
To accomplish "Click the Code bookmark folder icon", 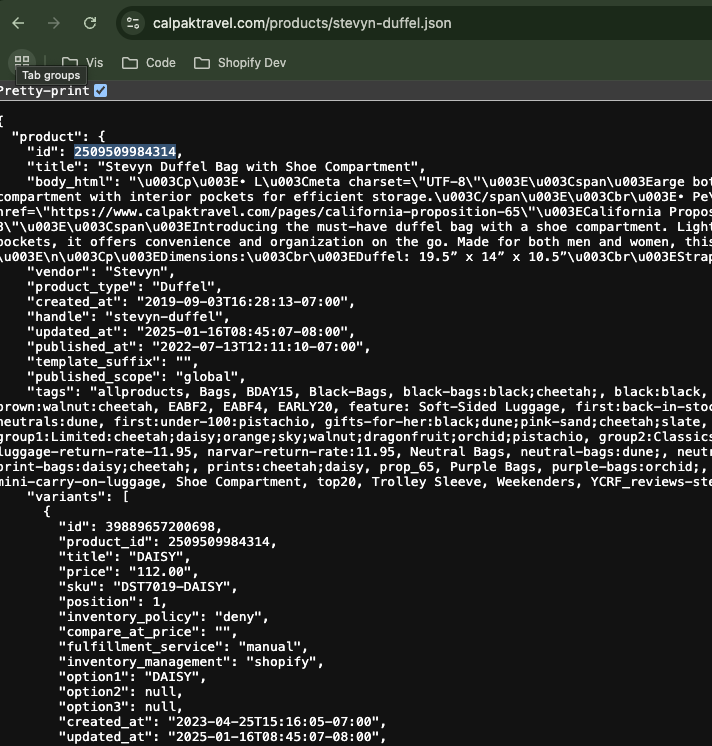I will point(130,63).
